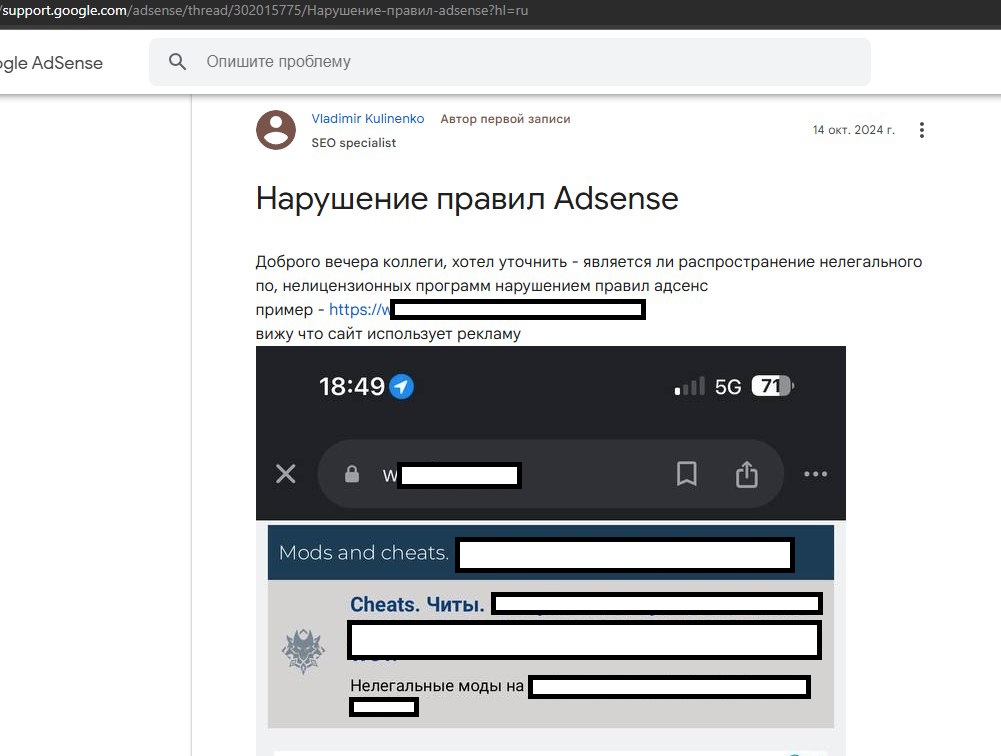Viewport: 1001px width, 756px height.
Task: Click the padlock icon in mobile URL bar
Action: point(352,474)
